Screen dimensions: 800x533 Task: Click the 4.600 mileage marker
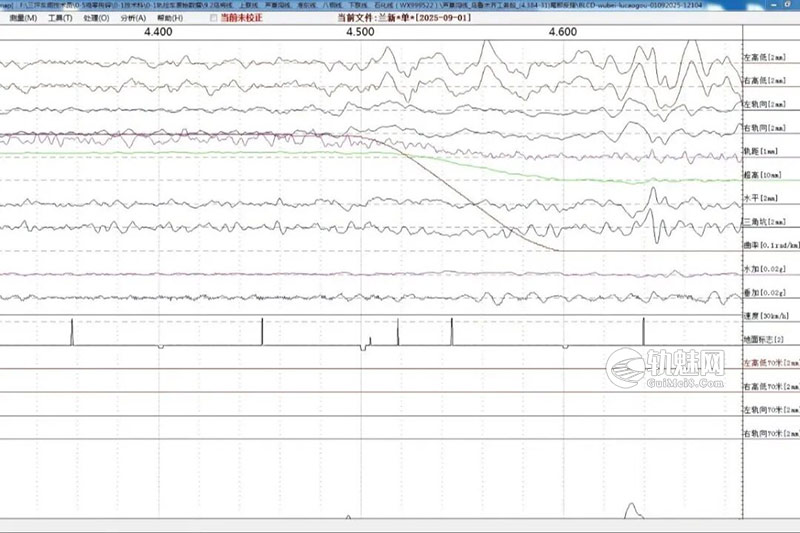[562, 32]
